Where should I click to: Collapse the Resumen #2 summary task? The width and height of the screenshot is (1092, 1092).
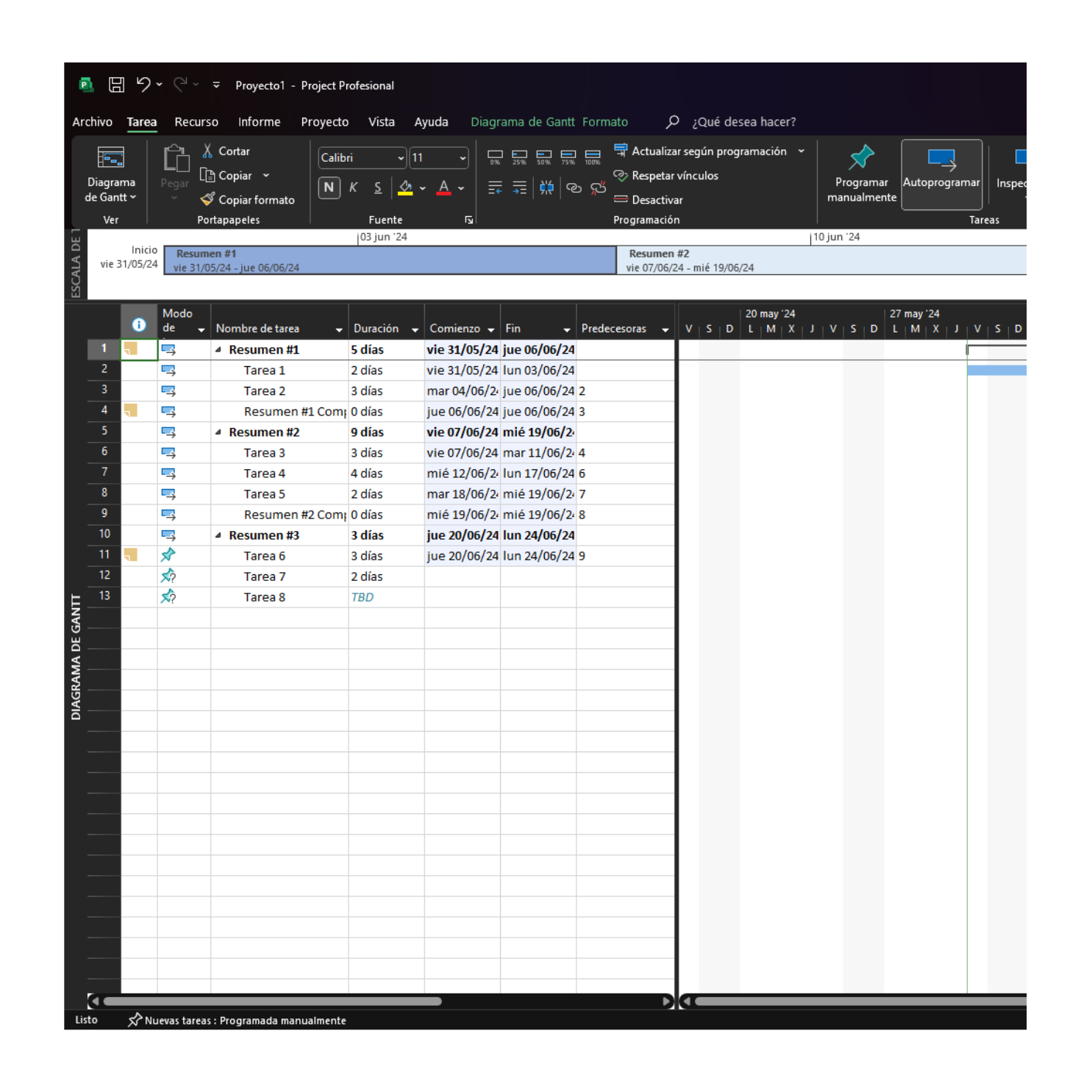[218, 432]
